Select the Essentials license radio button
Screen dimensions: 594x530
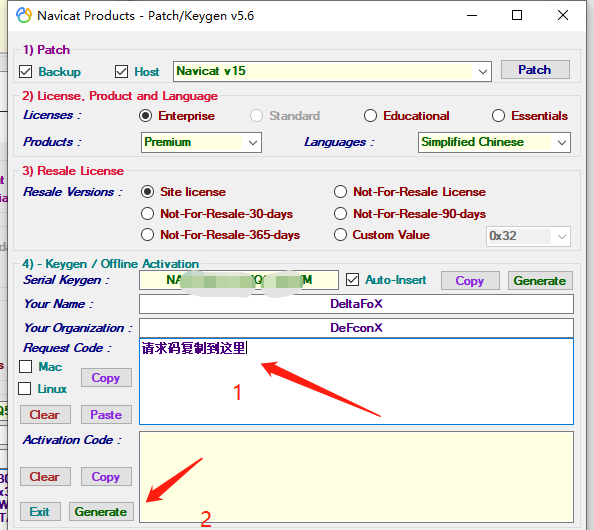498,116
